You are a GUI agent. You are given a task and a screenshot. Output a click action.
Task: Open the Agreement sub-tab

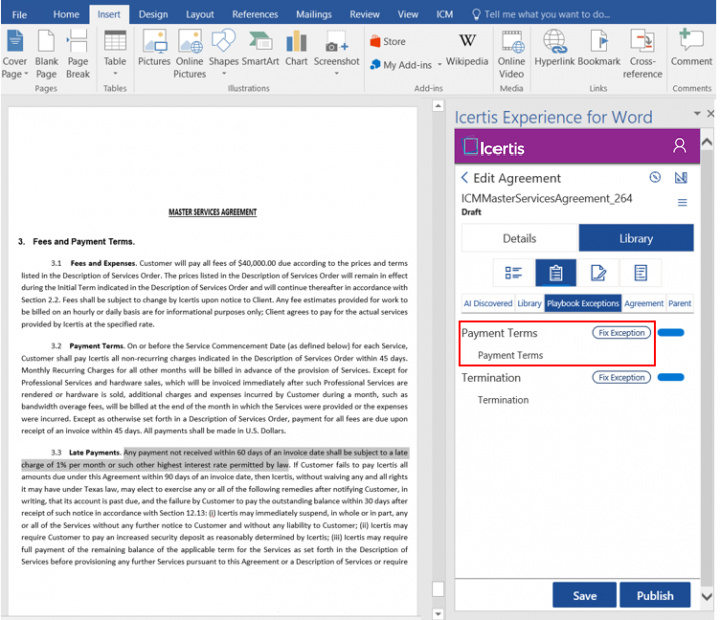(x=644, y=304)
